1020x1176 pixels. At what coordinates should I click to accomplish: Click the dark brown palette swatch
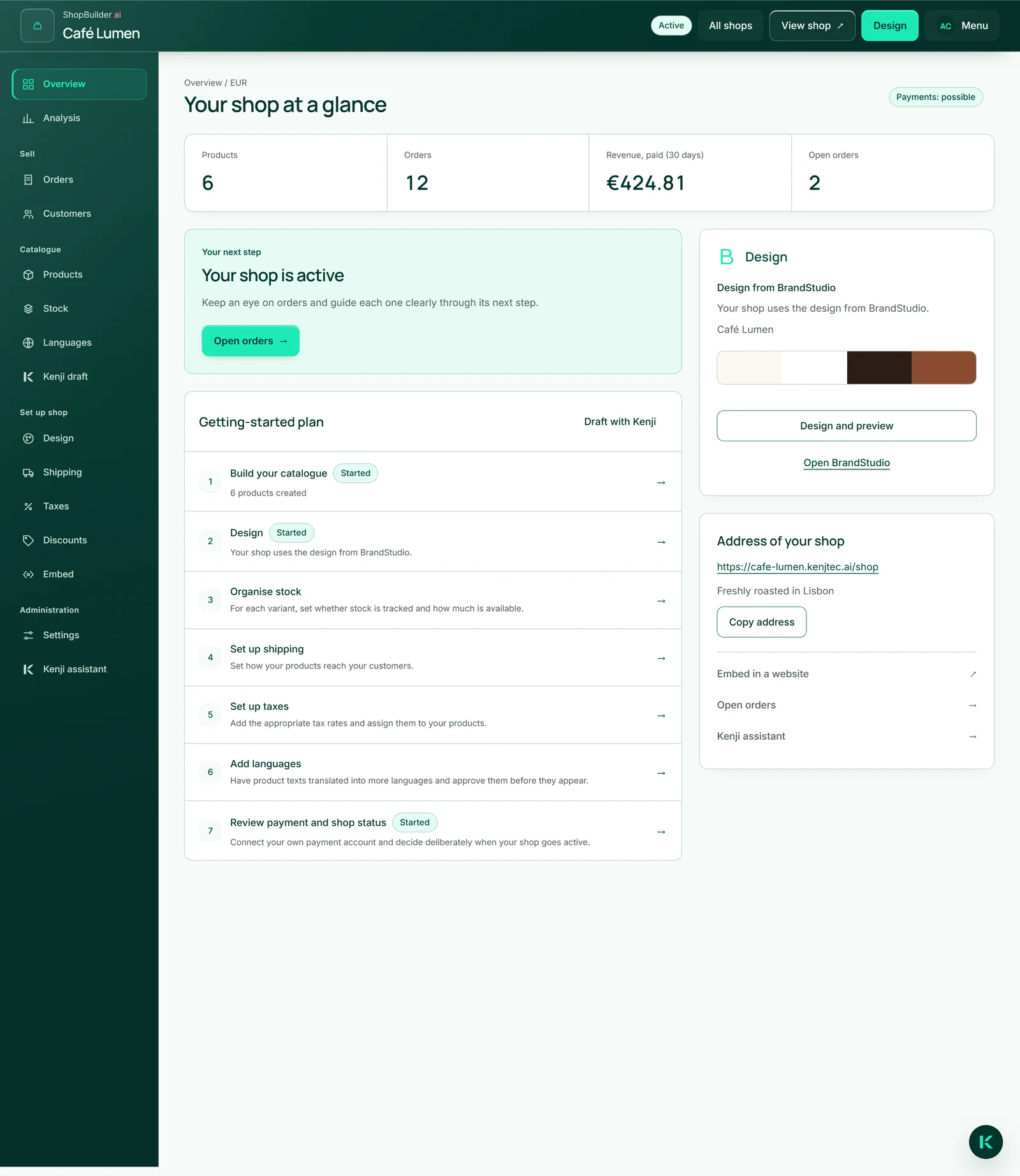(879, 367)
